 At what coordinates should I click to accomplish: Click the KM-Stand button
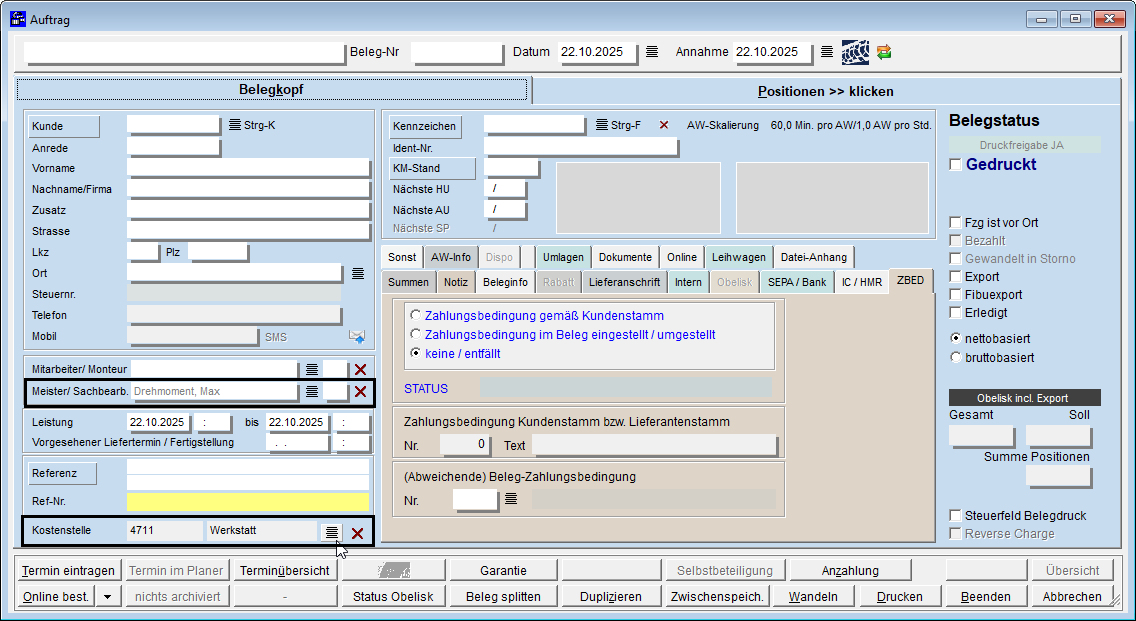click(x=433, y=168)
